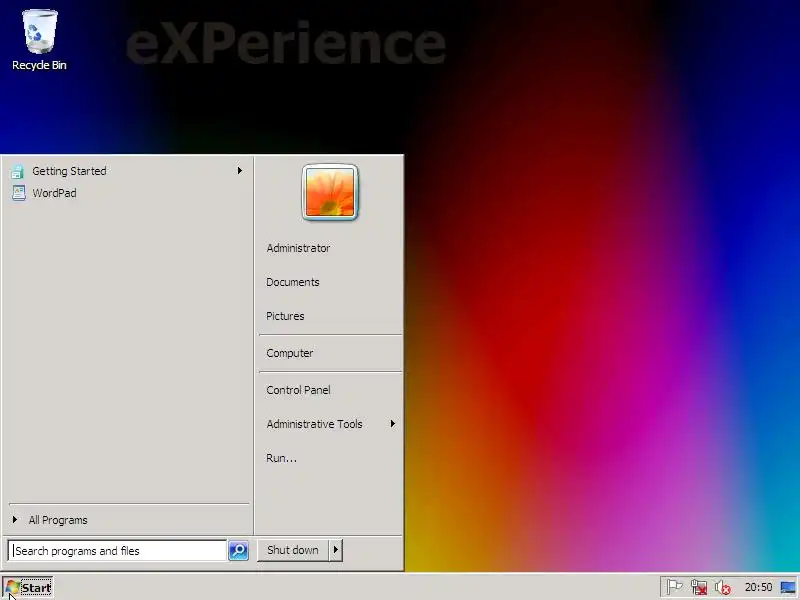800x600 pixels.
Task: Select the Getting Started entry
Action: click(69, 171)
